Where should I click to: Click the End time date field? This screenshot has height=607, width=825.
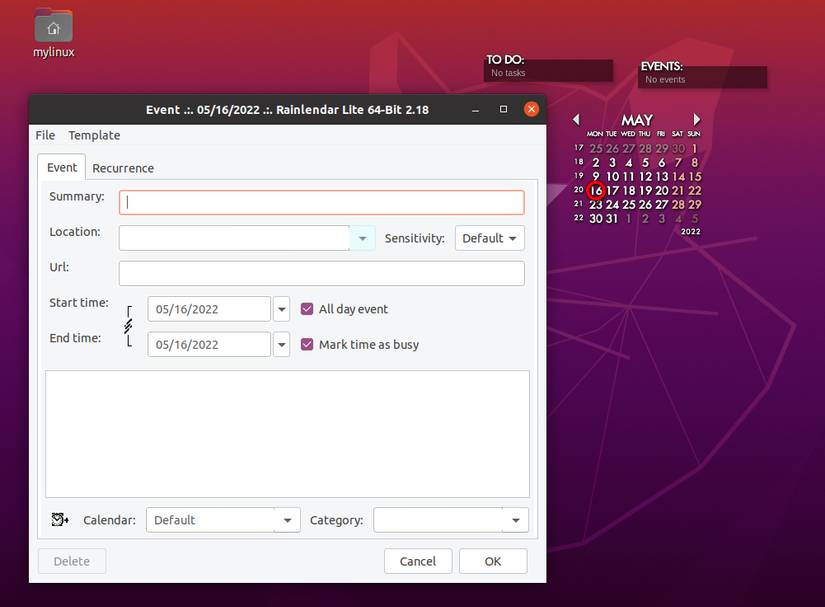click(209, 345)
